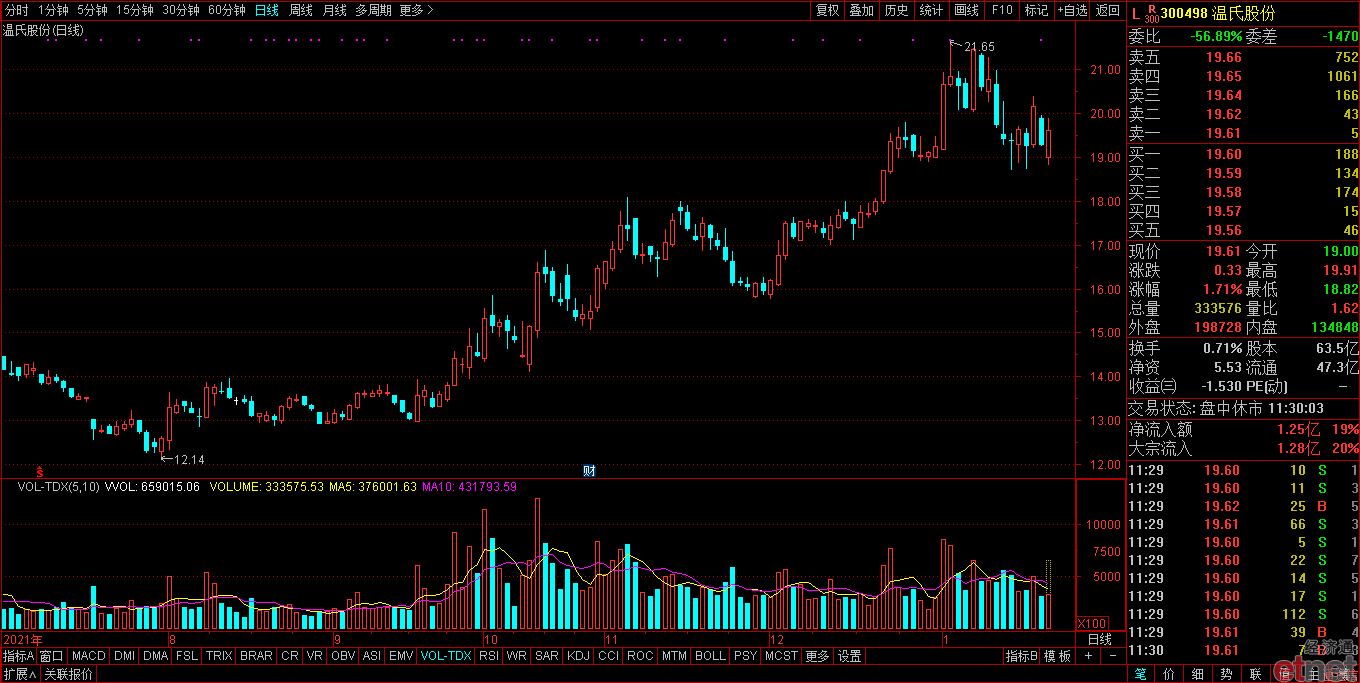This screenshot has height=683, width=1360.
Task: Select the 5分钟 timeframe
Action: [x=92, y=10]
